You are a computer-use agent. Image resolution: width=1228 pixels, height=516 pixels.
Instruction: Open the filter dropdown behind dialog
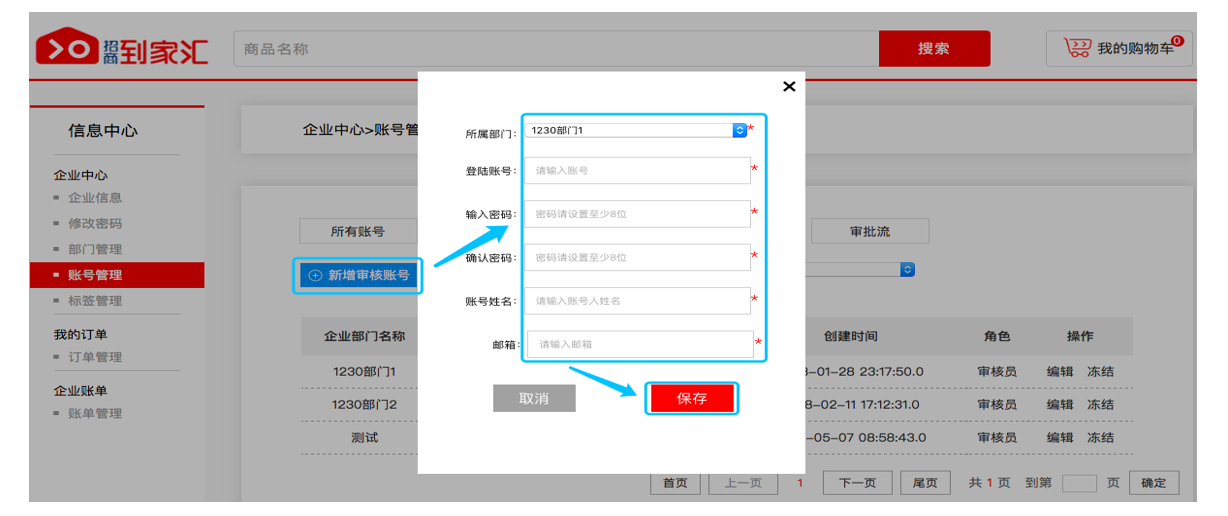[x=907, y=270]
